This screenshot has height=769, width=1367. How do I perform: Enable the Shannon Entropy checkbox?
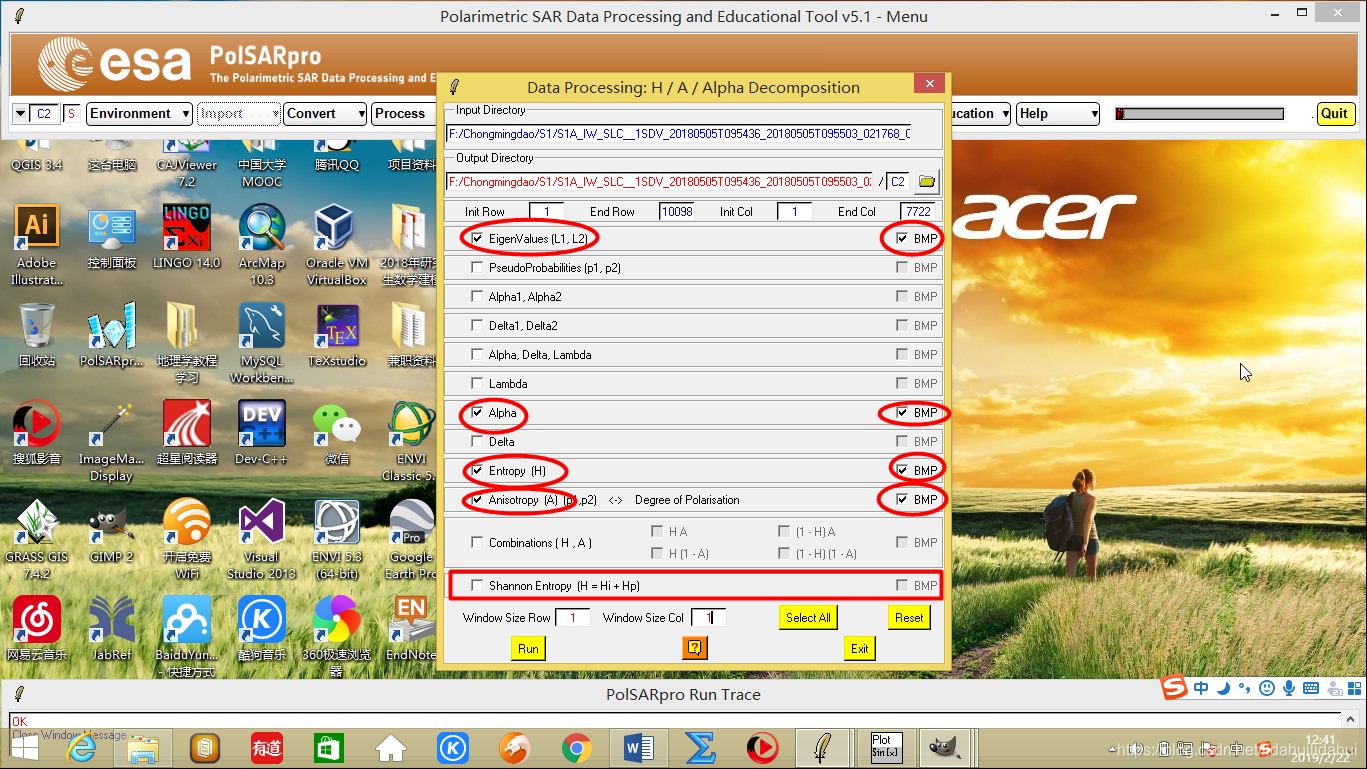pos(478,586)
